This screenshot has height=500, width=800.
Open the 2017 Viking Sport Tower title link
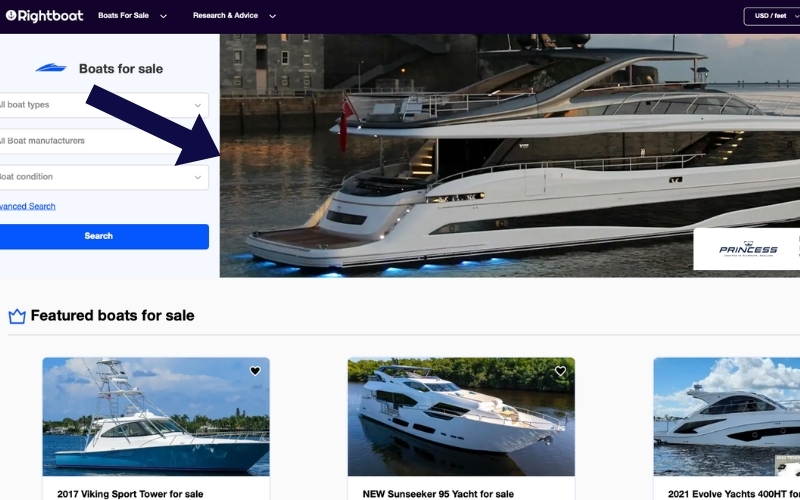[130, 494]
